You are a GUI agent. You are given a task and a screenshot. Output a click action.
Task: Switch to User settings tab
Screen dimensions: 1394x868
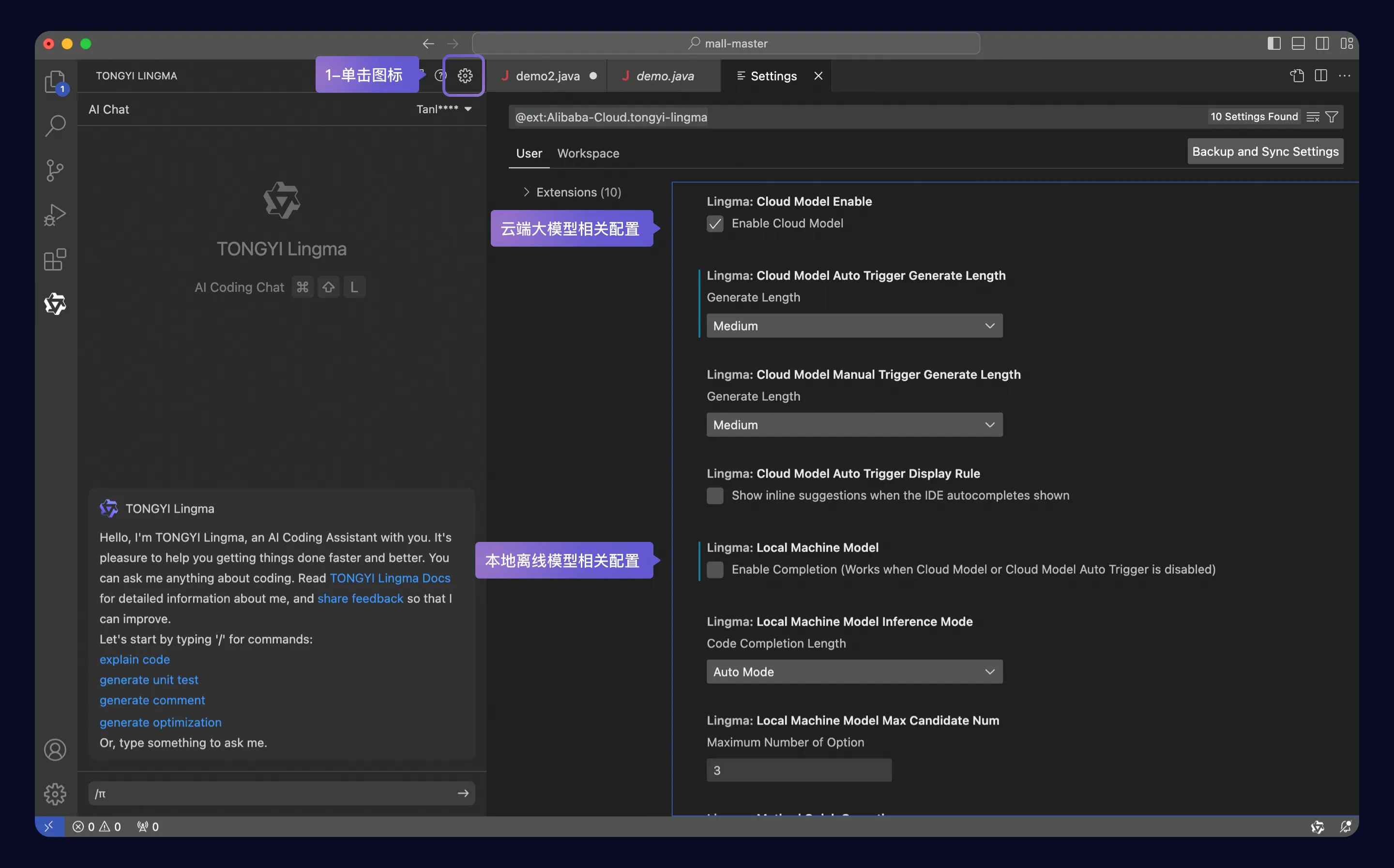pos(528,152)
